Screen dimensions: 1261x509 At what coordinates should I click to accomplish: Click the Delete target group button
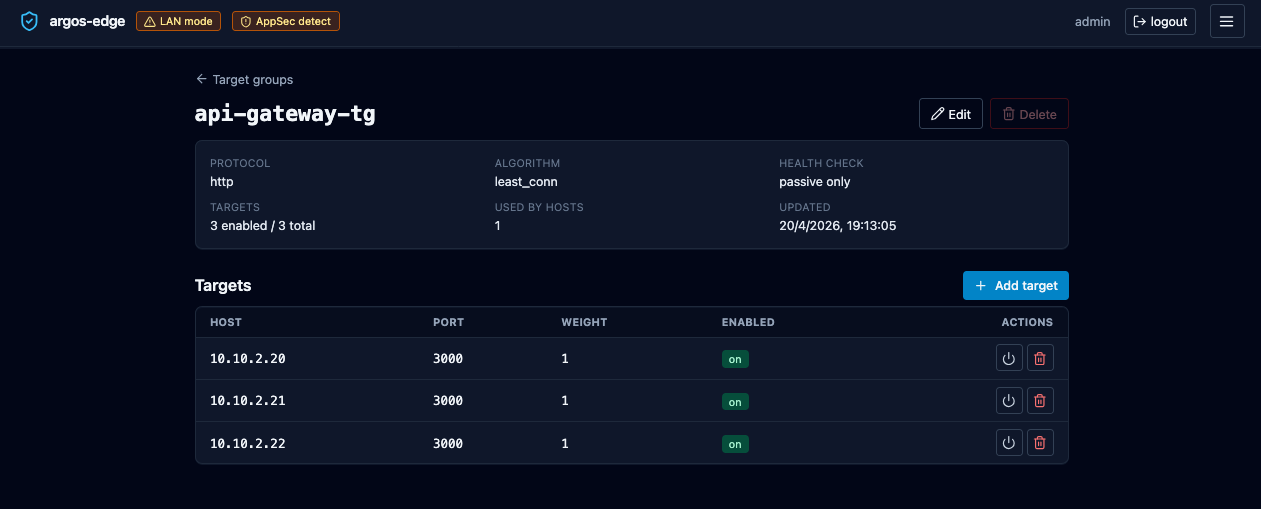(x=1029, y=114)
